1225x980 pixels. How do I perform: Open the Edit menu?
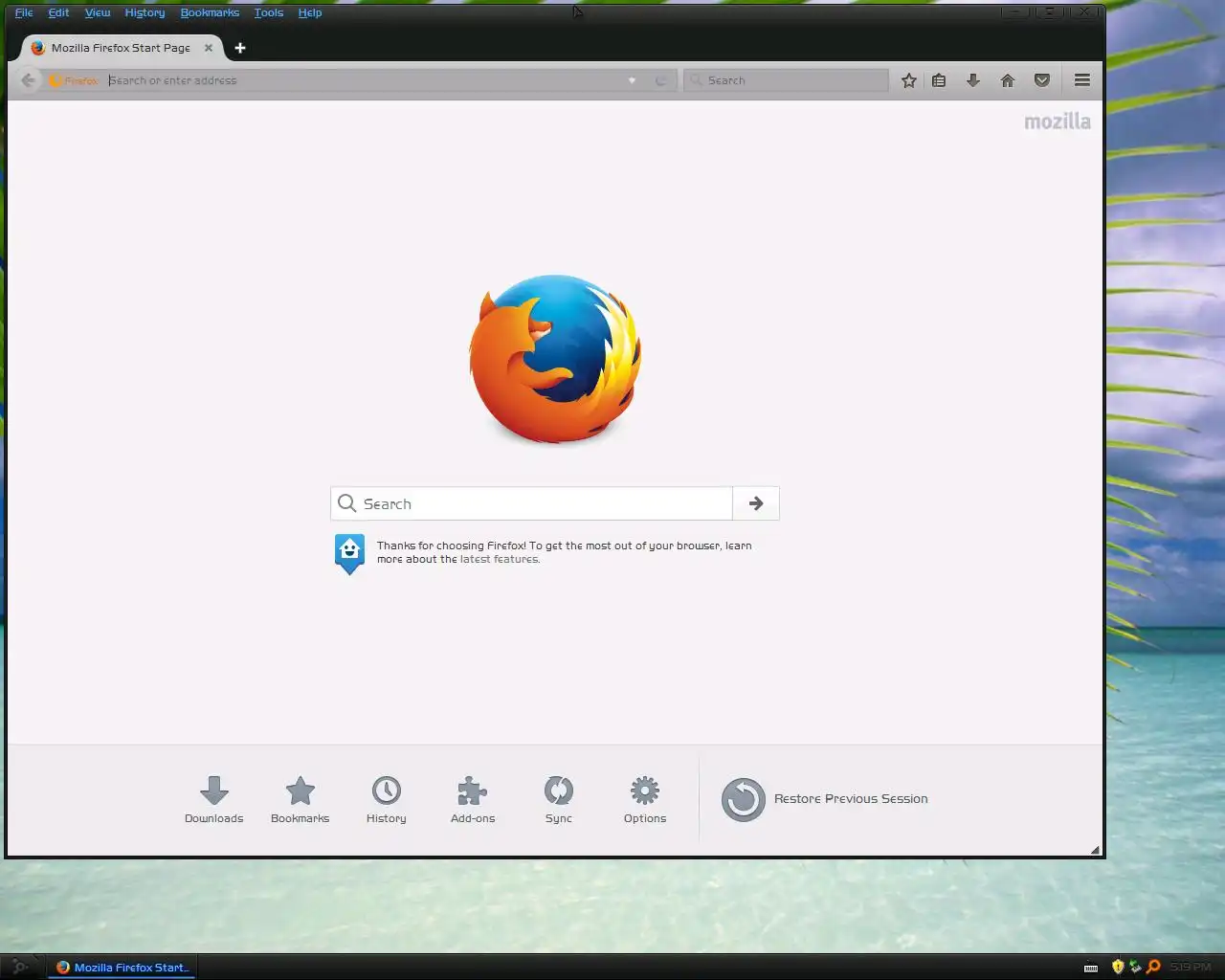[58, 12]
